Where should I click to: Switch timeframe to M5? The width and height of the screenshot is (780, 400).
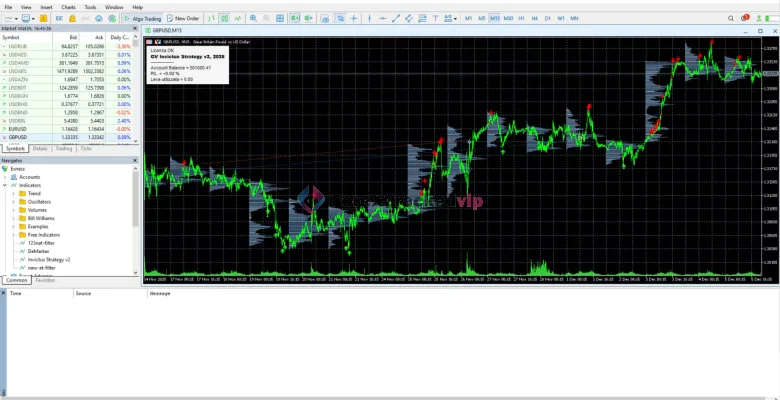(x=482, y=18)
